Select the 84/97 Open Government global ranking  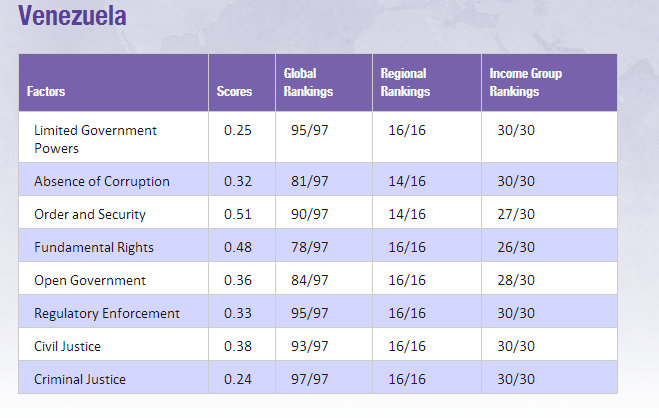point(305,280)
